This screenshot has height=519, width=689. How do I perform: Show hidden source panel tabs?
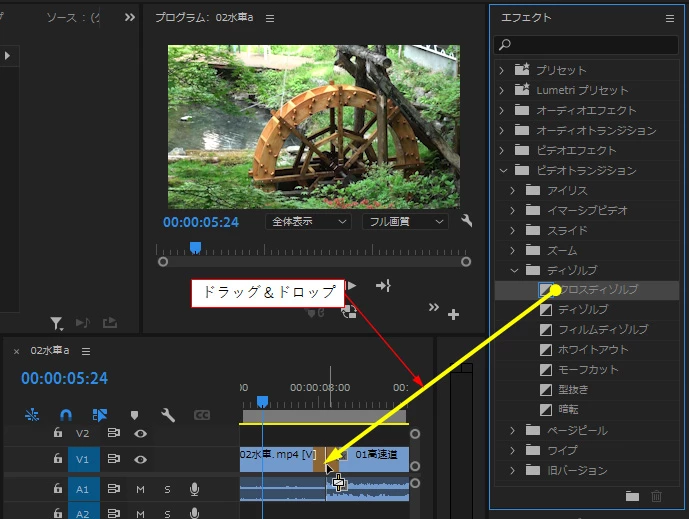click(130, 17)
